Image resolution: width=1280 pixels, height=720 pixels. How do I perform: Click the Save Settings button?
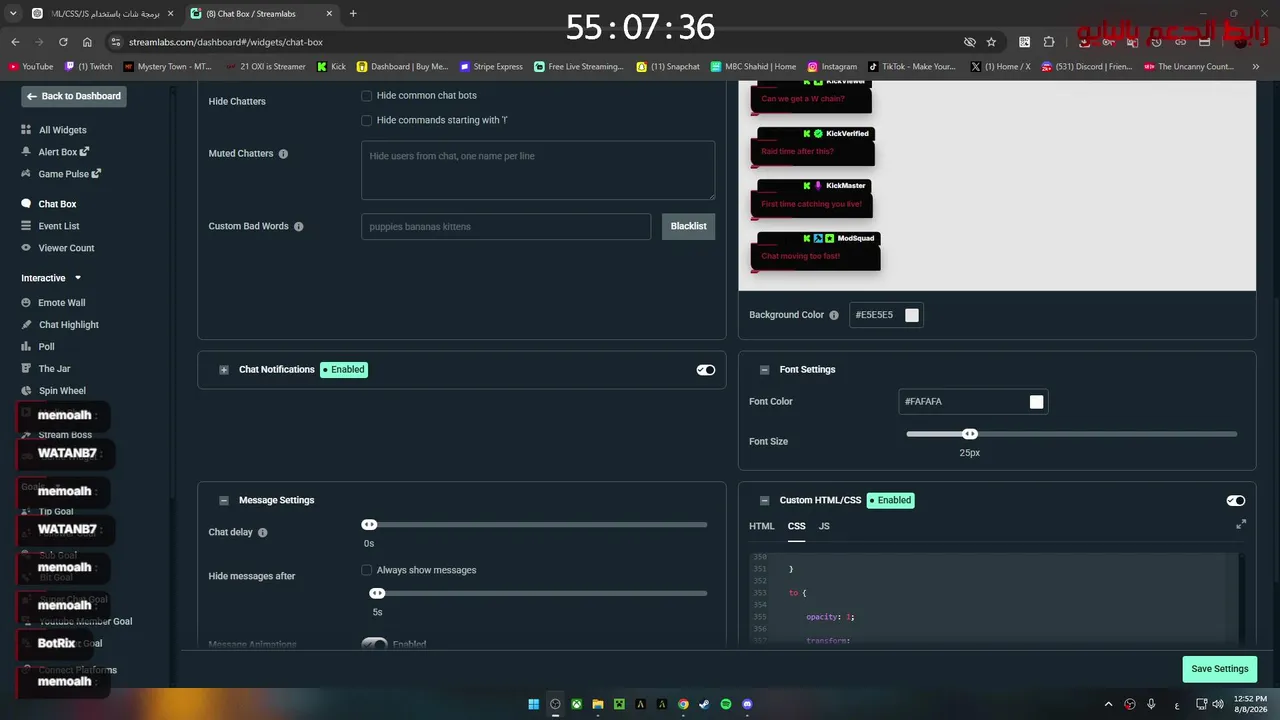tap(1219, 669)
